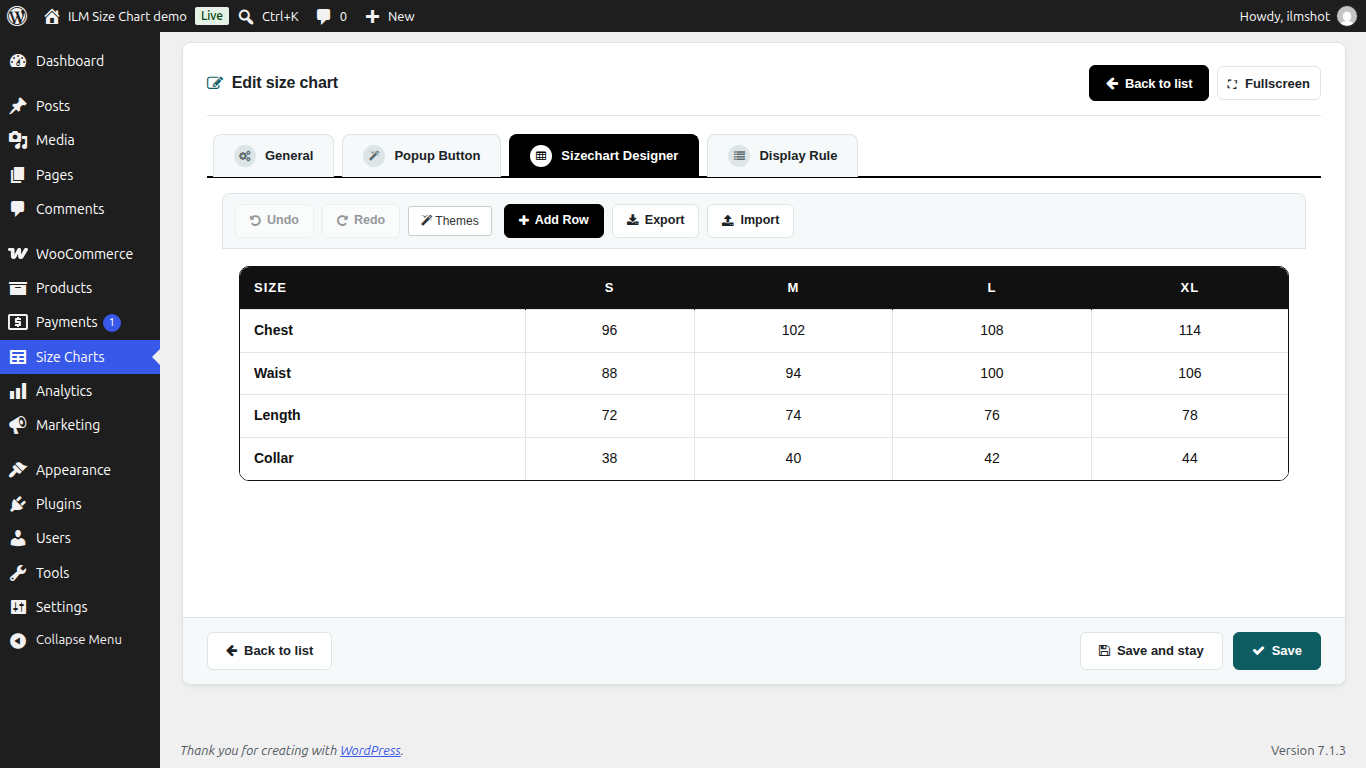
Task: Click the Dashboard gauge icon
Action: point(18,61)
